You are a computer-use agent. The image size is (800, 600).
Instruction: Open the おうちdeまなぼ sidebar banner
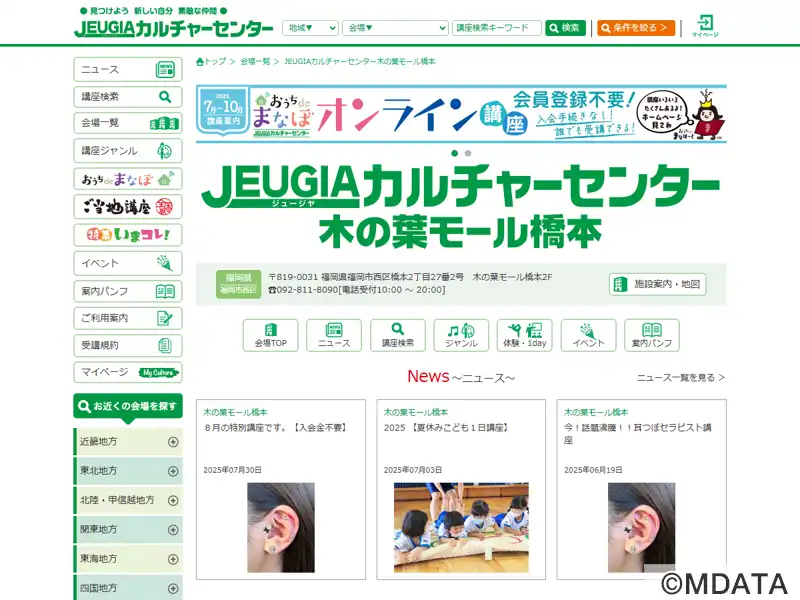[128, 179]
